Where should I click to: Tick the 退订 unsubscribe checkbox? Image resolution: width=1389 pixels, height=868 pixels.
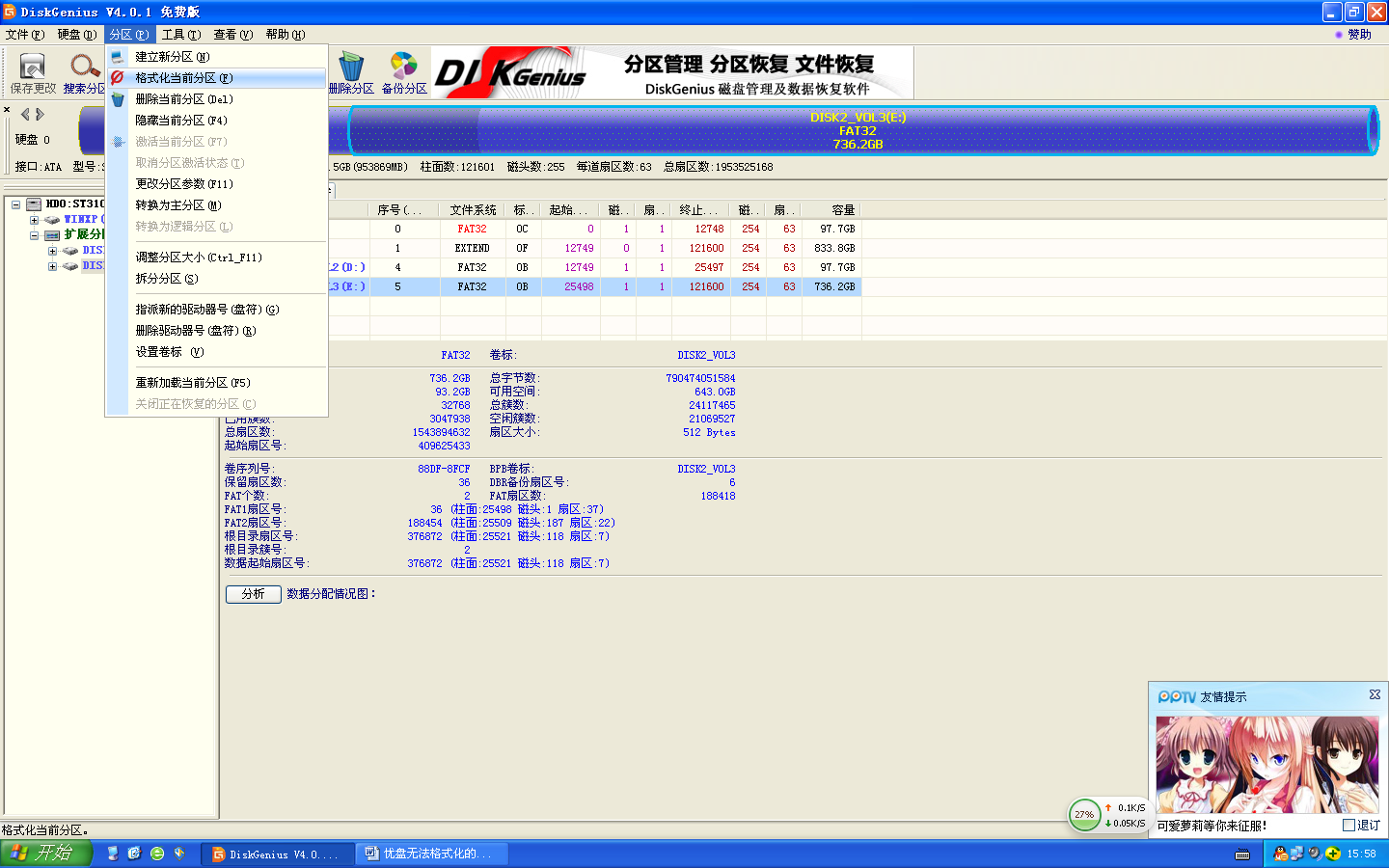point(1348,826)
